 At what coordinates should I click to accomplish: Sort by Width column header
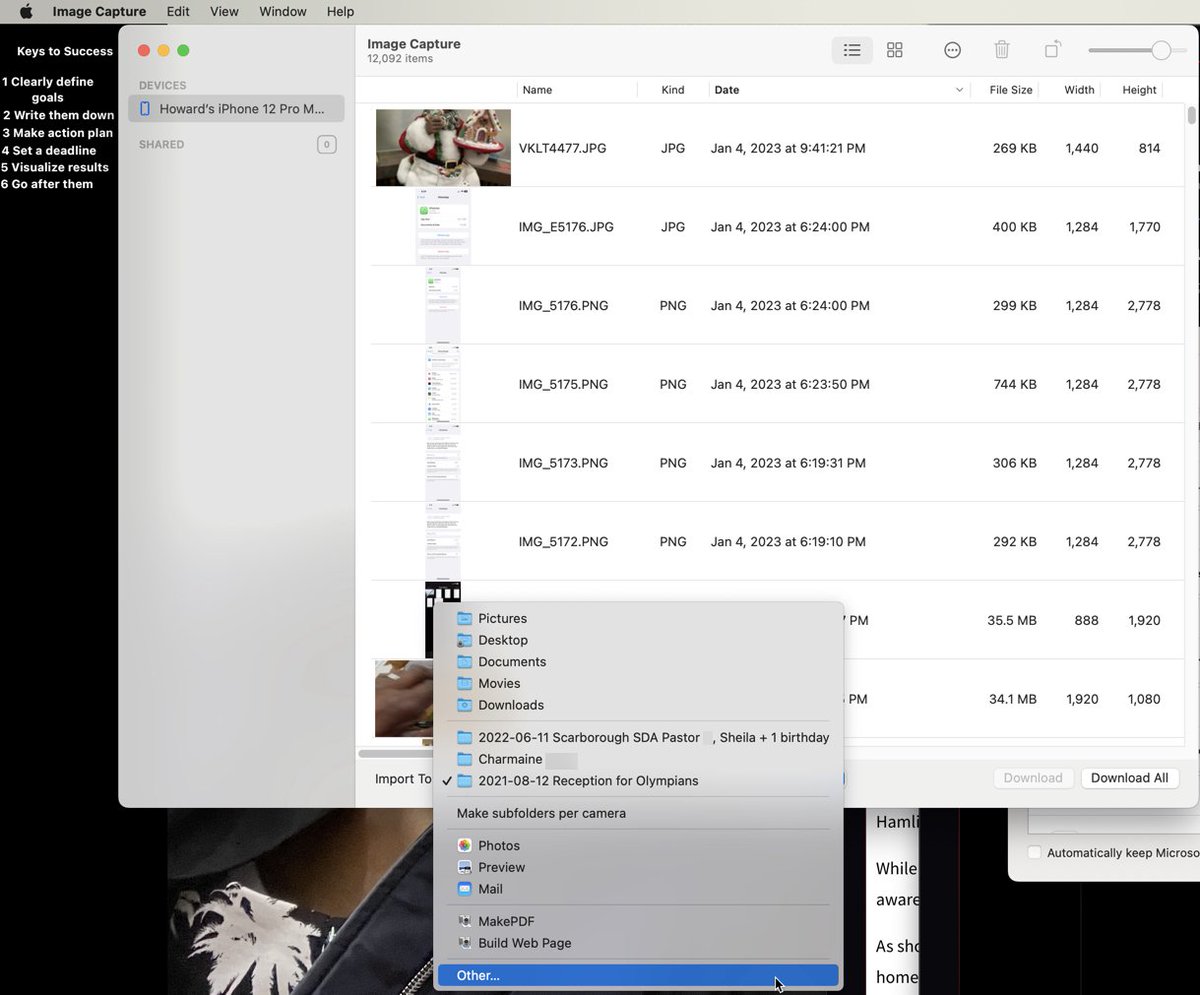(x=1079, y=90)
